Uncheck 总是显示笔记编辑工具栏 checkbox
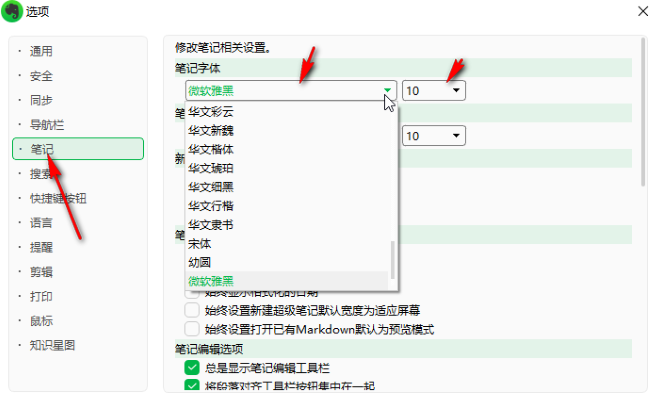 point(192,368)
